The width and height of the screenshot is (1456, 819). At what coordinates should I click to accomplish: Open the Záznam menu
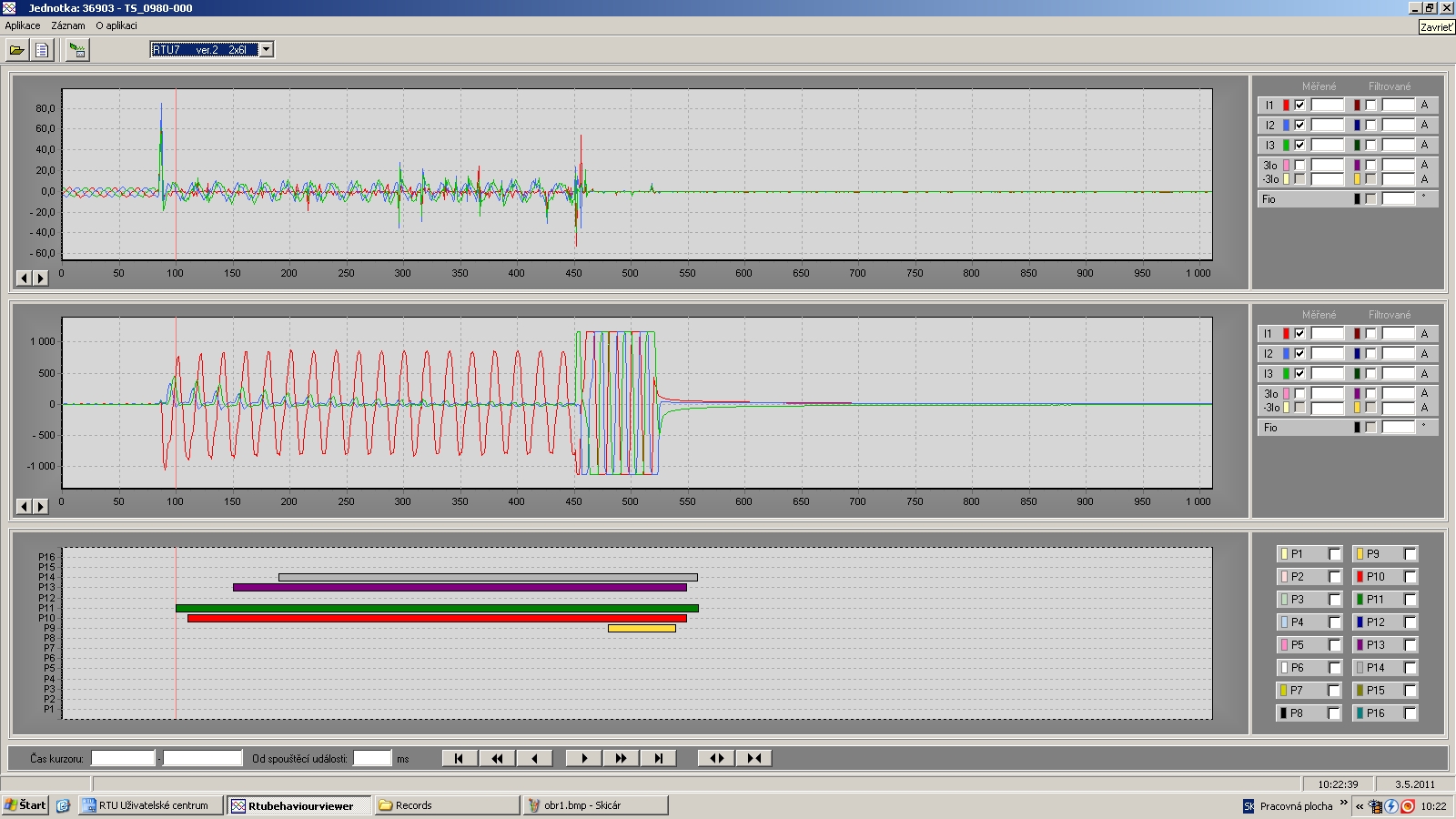click(68, 25)
